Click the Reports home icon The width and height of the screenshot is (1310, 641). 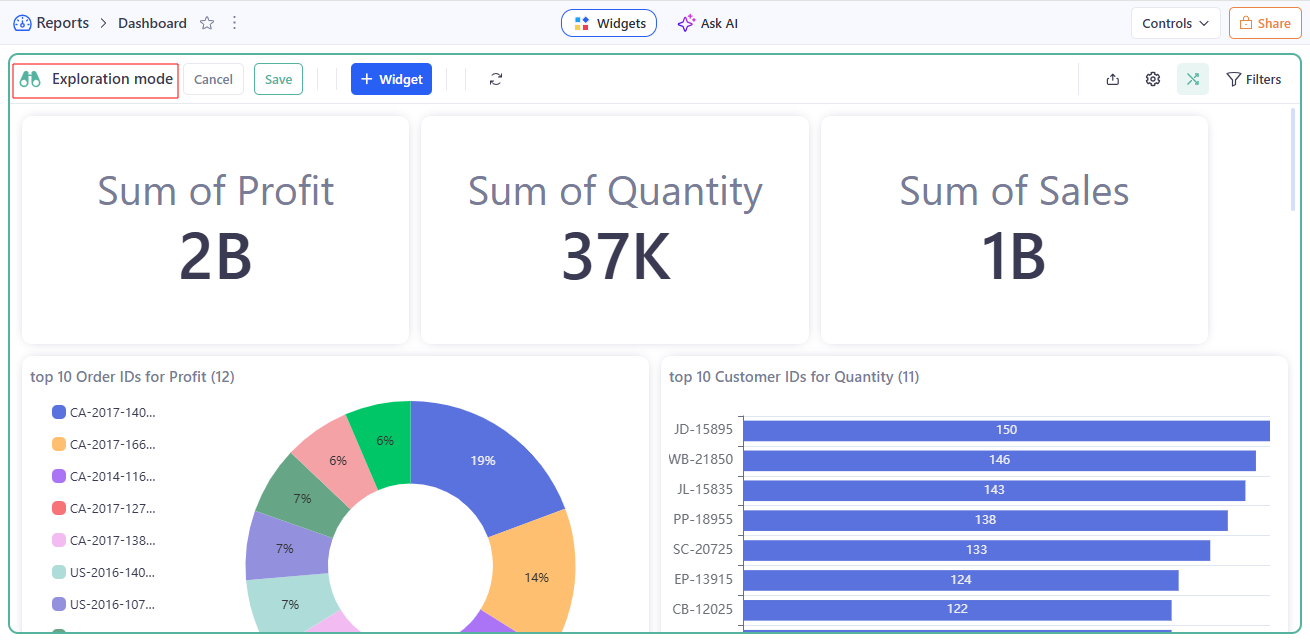[x=22, y=23]
